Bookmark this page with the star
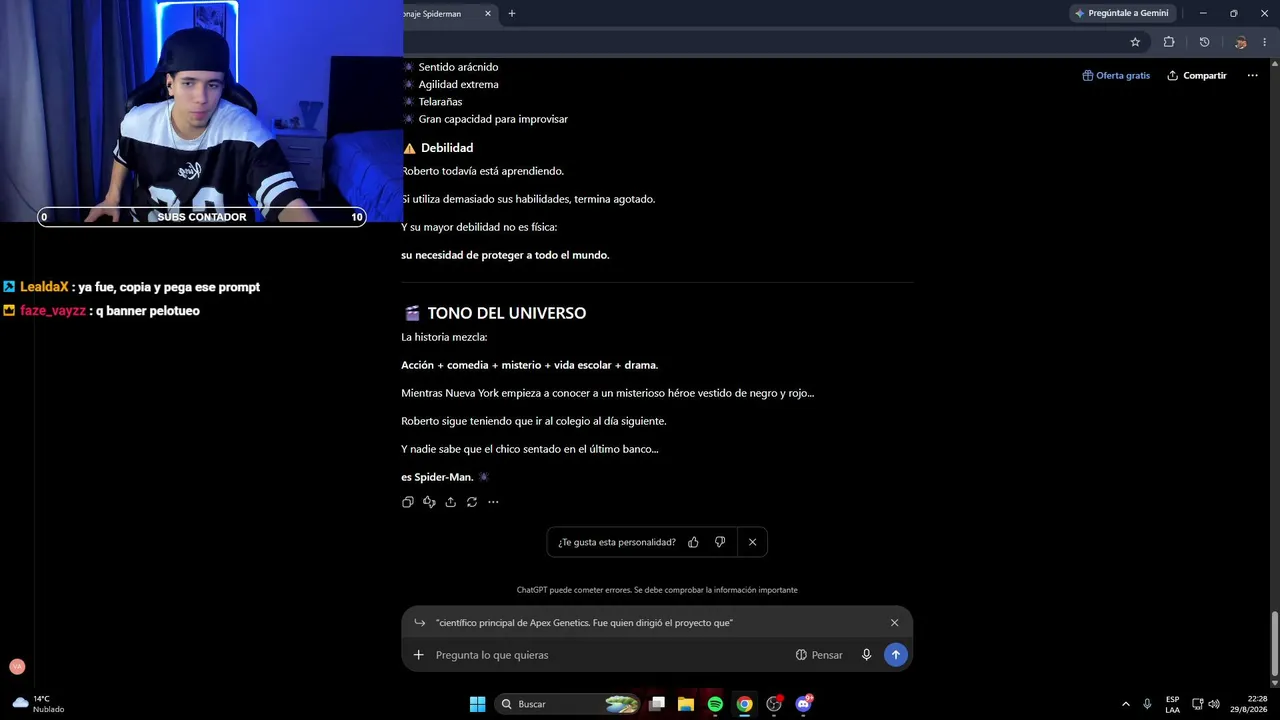 [x=1135, y=42]
